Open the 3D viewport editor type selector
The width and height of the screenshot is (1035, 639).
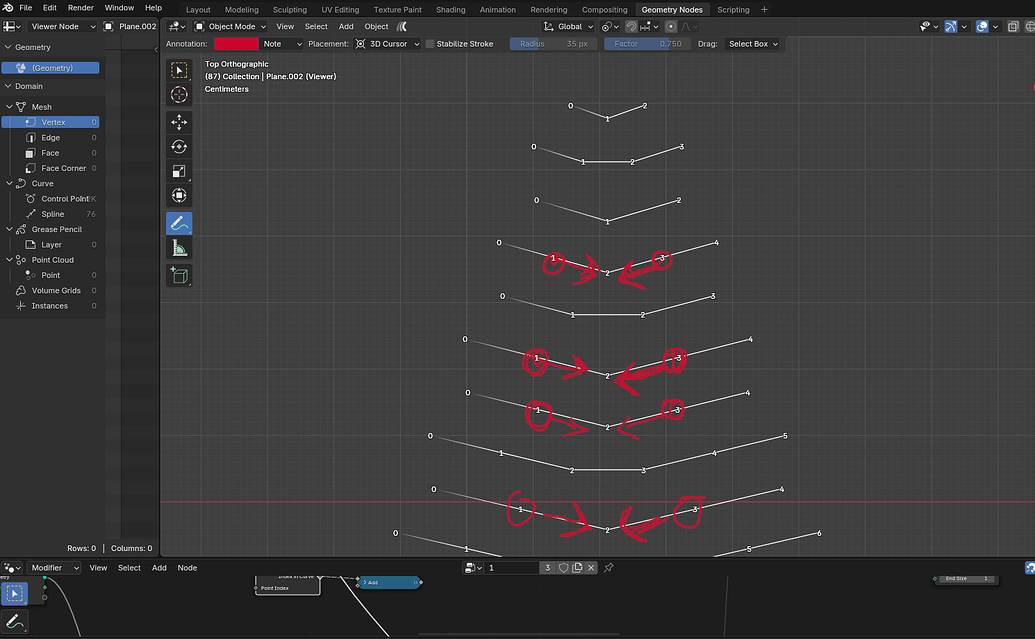176,26
